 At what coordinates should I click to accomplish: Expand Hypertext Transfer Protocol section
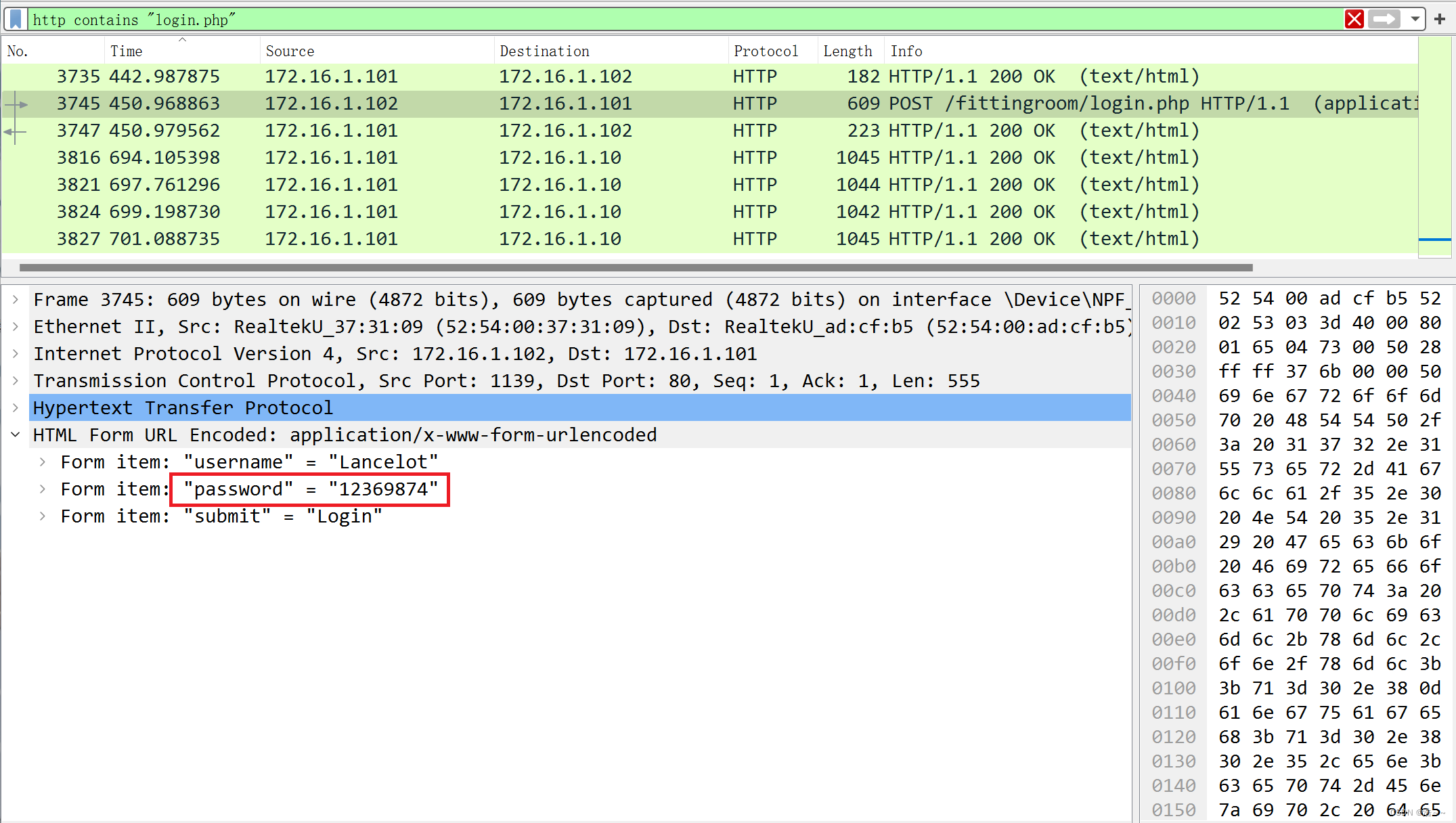16,407
